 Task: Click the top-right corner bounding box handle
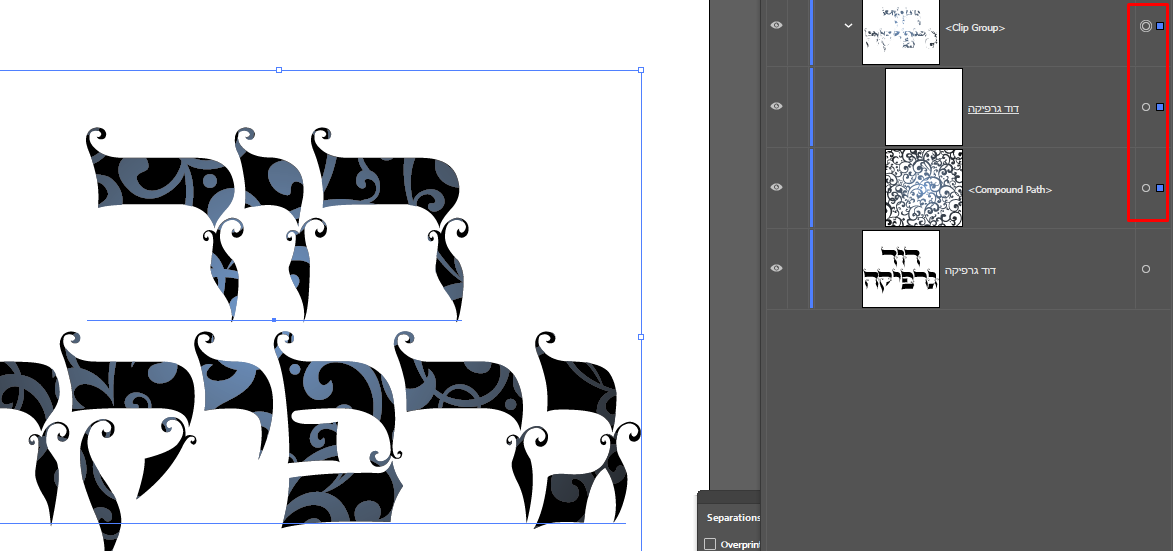641,70
